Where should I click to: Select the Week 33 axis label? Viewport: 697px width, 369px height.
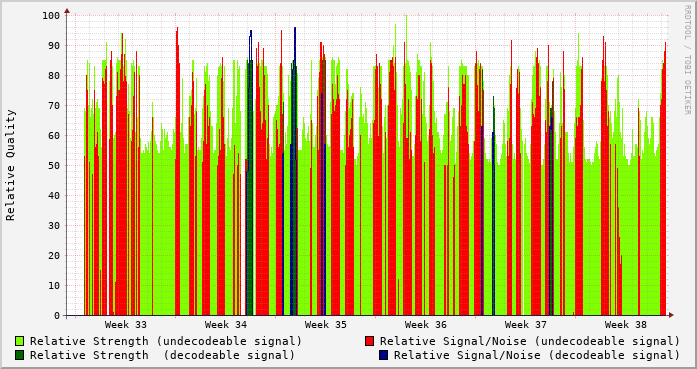126,325
